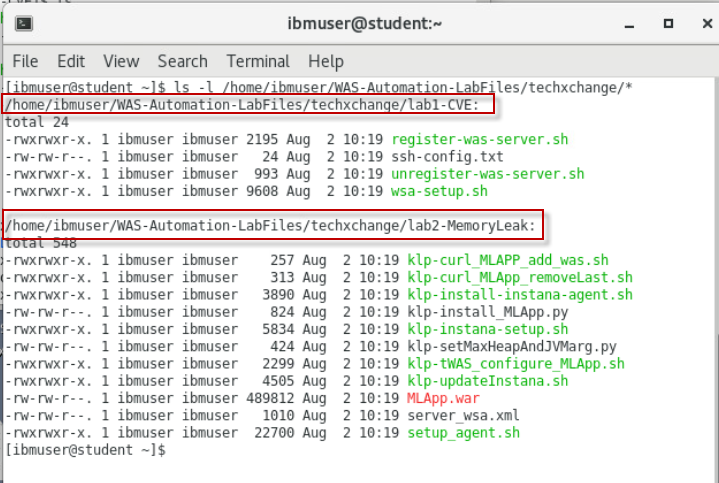
Task: Click the wsa-setup.sh filename
Action: tap(440, 190)
